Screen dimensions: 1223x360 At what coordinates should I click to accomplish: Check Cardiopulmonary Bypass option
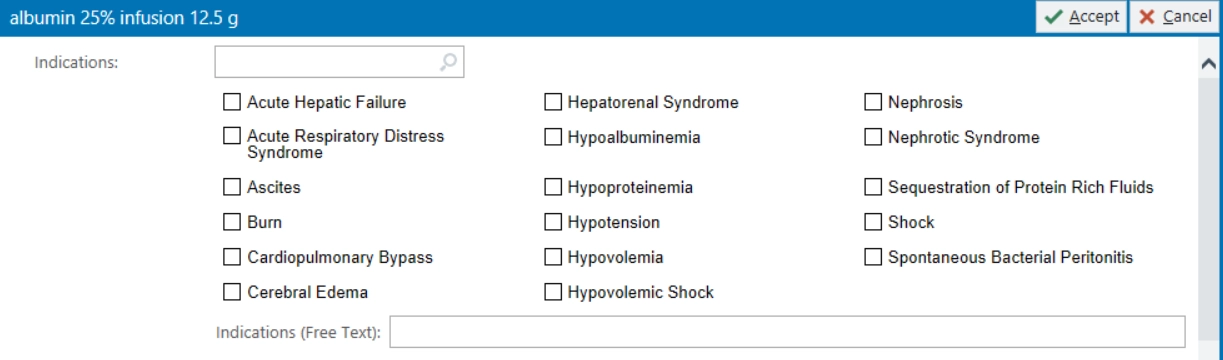point(231,257)
